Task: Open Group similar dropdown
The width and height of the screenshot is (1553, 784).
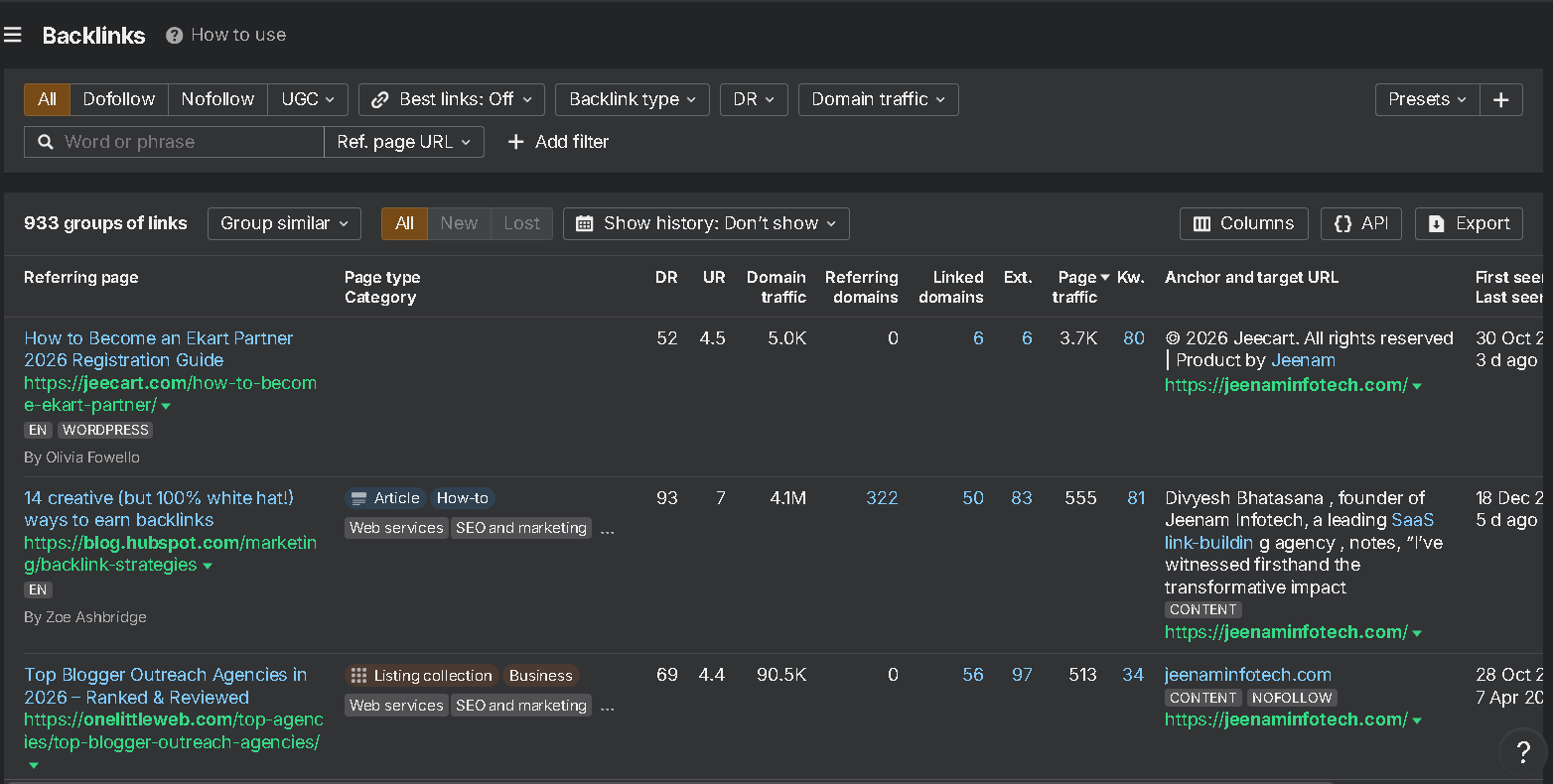Action: (284, 223)
